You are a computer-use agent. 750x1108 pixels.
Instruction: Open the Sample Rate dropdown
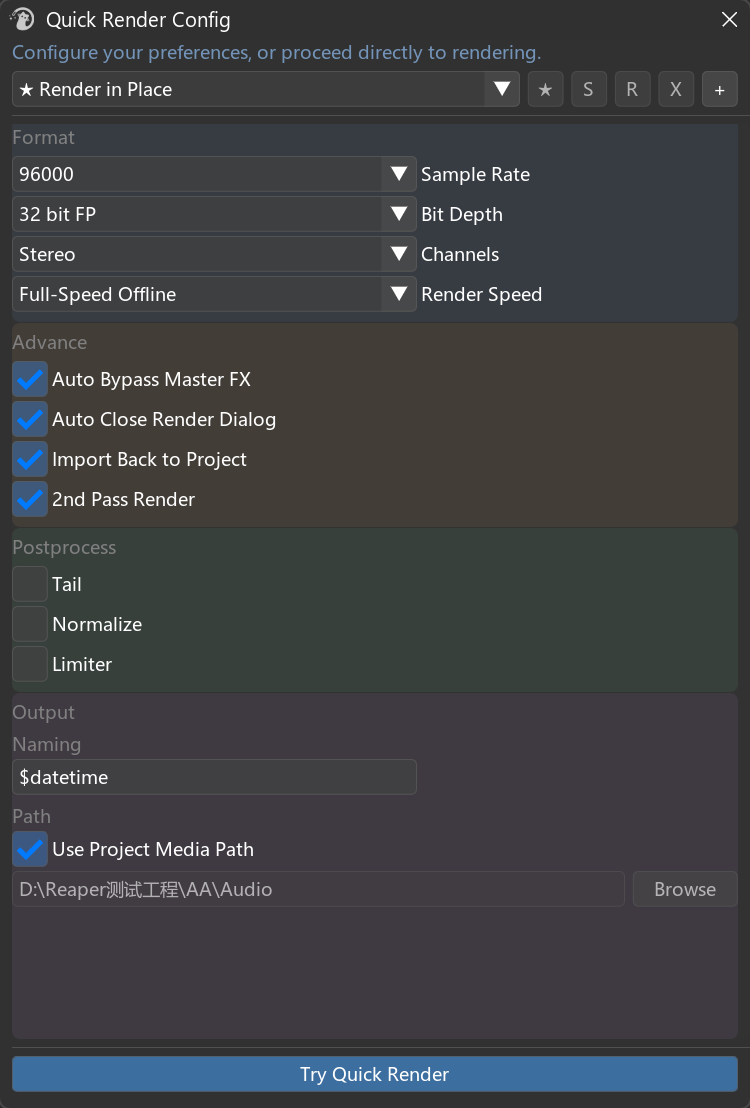coord(214,174)
